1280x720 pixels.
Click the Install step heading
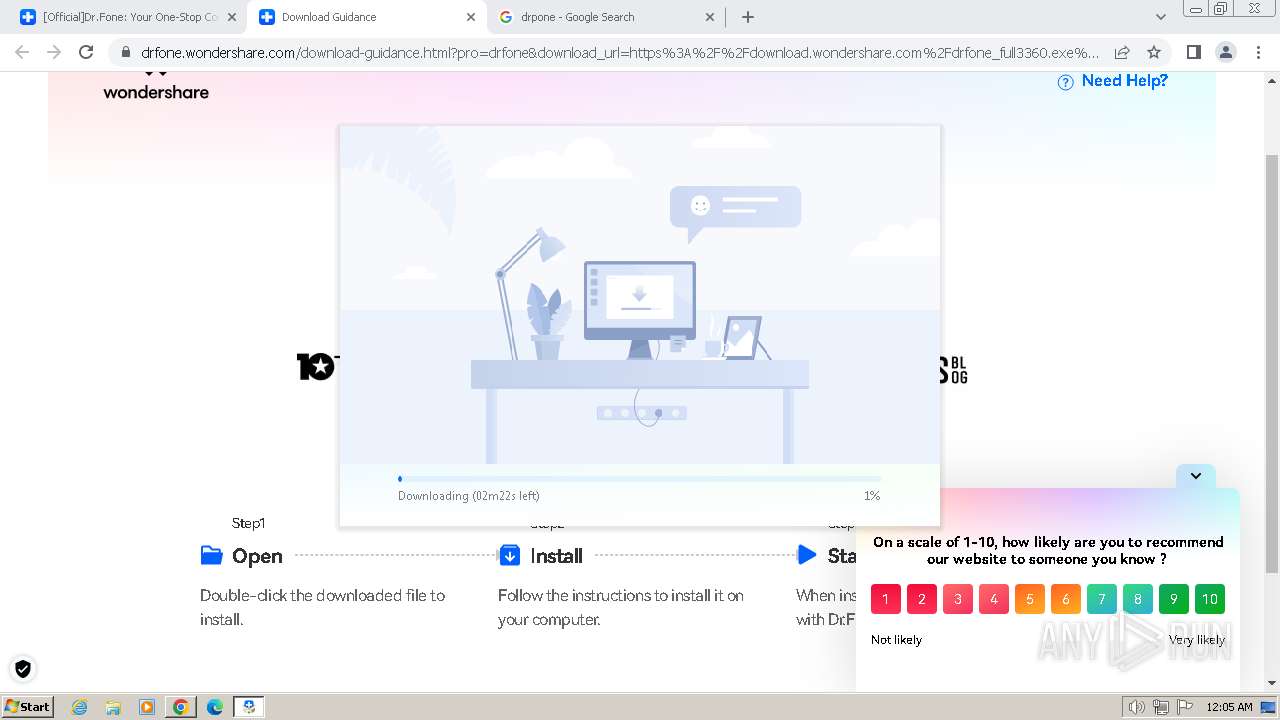pos(556,556)
